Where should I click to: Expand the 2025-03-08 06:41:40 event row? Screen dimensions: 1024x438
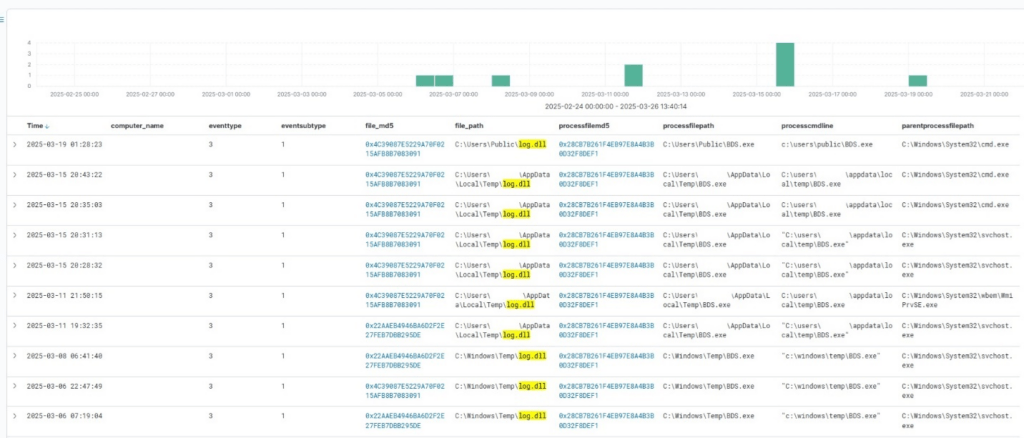click(15, 356)
